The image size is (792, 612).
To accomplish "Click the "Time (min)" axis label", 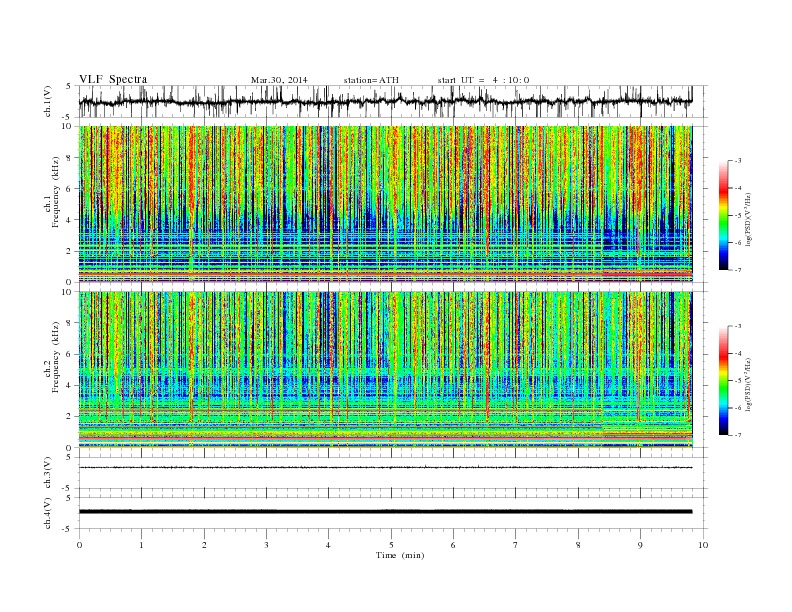I will (x=400, y=555).
